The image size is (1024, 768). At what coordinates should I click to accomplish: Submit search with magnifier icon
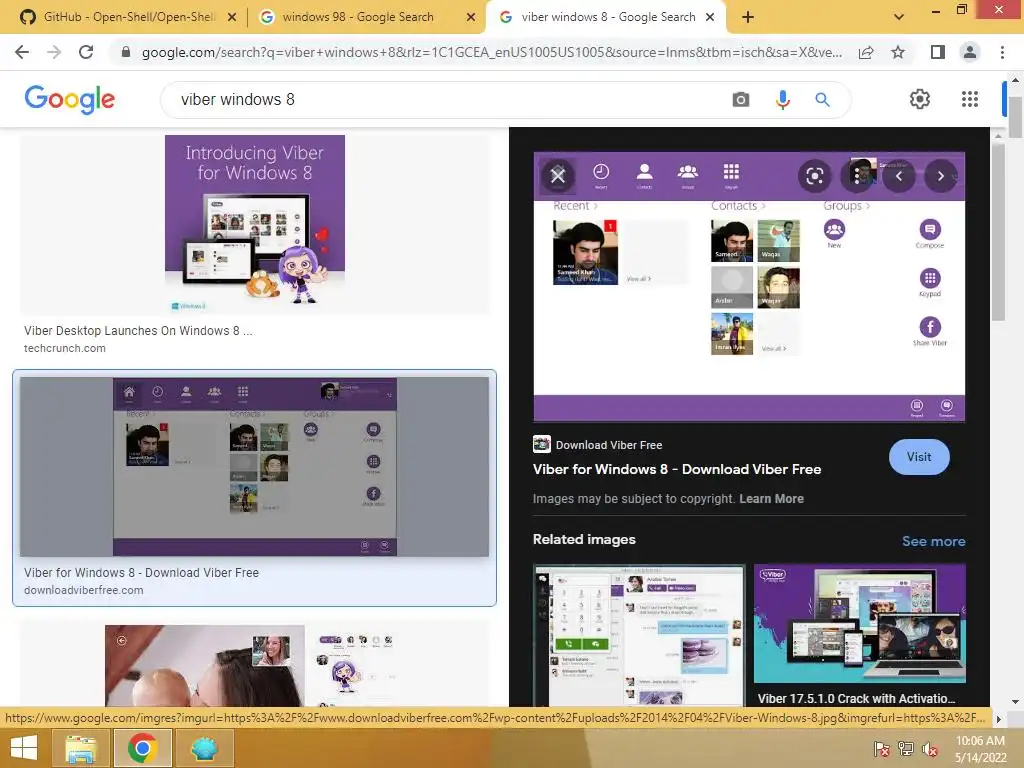click(822, 99)
